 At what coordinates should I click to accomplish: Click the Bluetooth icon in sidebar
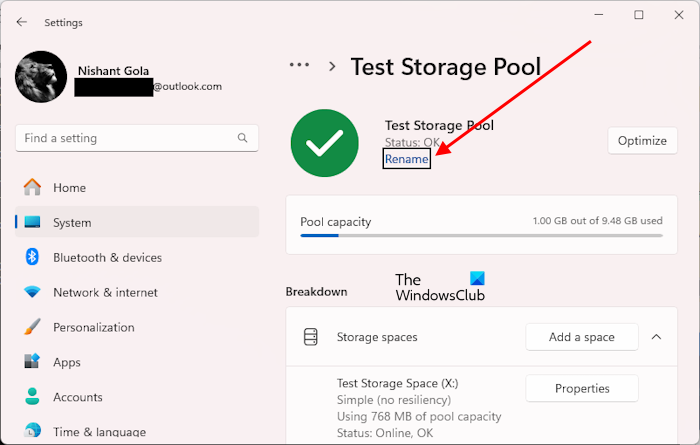click(x=32, y=257)
